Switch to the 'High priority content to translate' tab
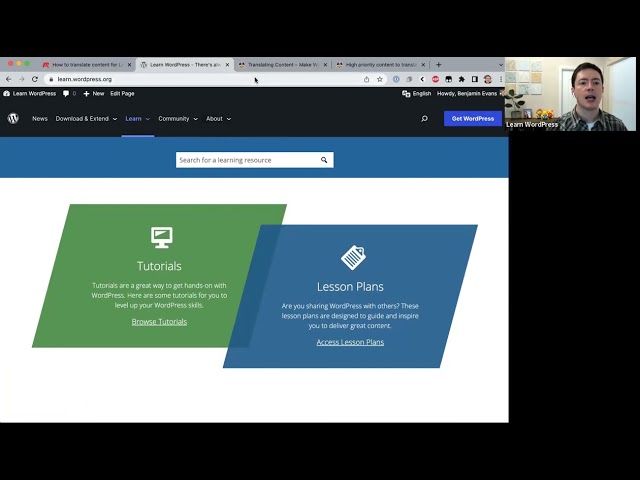 coord(380,64)
